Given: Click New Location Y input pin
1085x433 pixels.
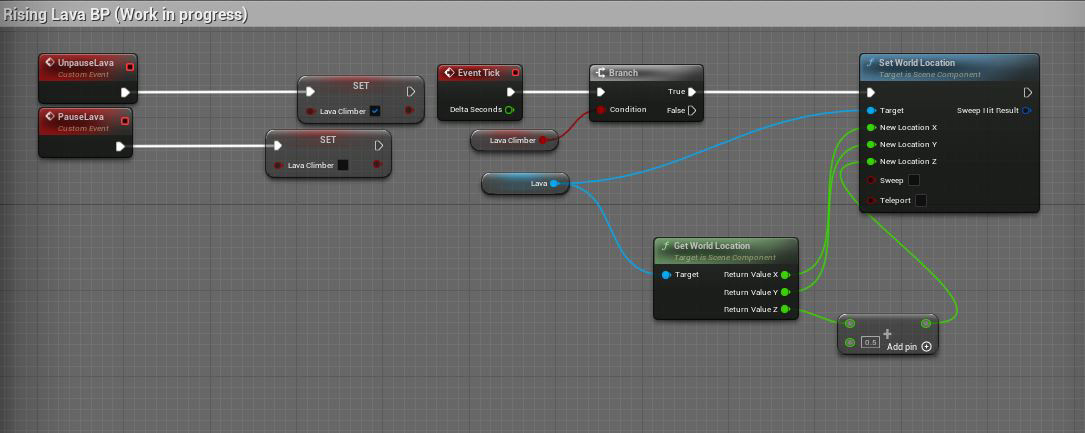Looking at the screenshot, I should click(871, 144).
